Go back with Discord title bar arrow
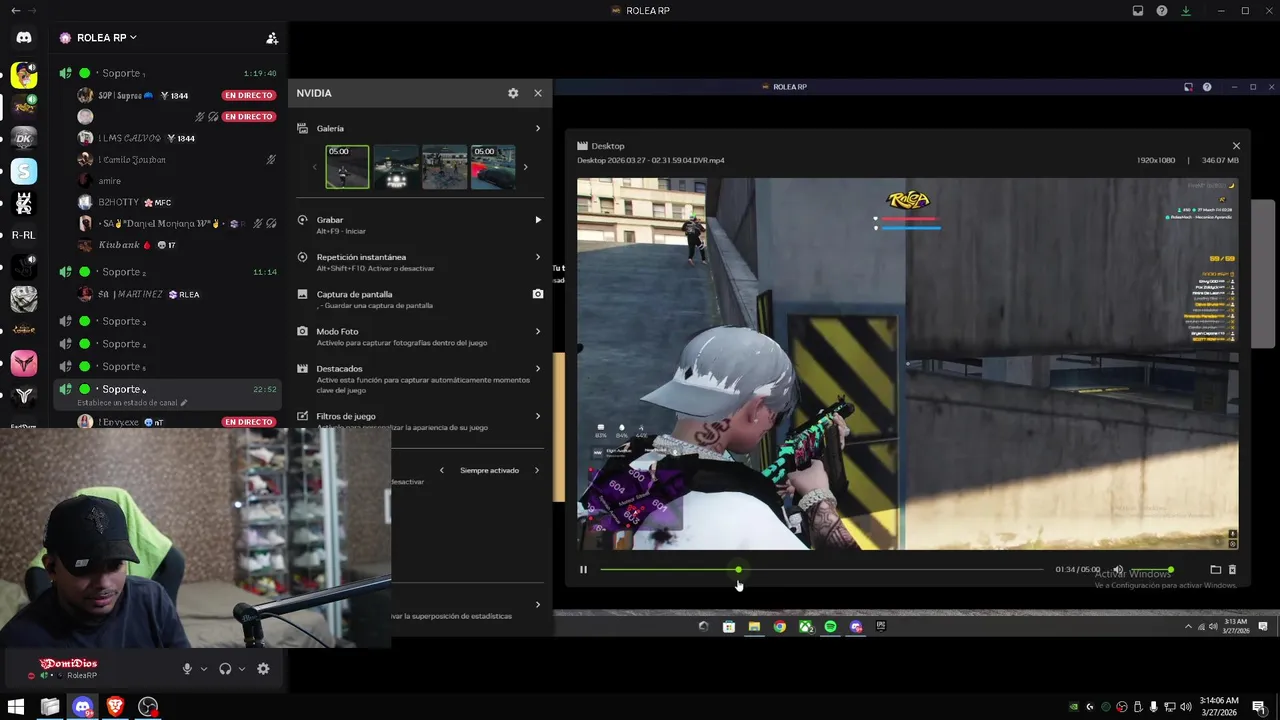 pyautogui.click(x=15, y=10)
